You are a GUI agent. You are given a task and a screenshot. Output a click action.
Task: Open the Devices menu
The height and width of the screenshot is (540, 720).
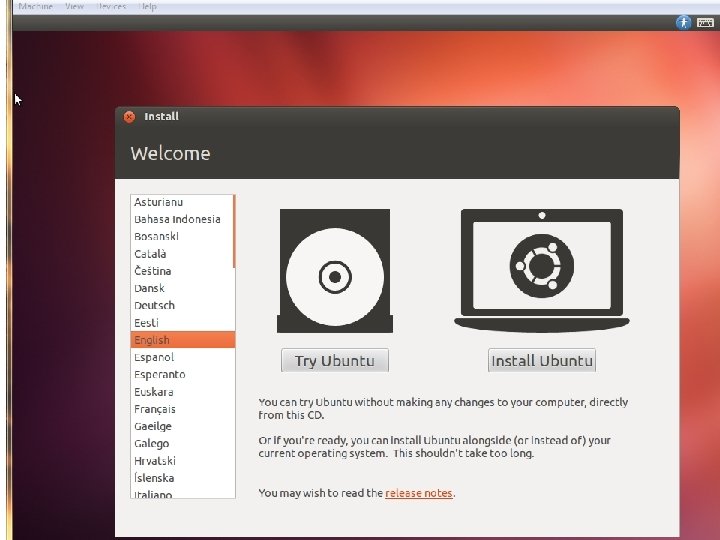point(112,6)
